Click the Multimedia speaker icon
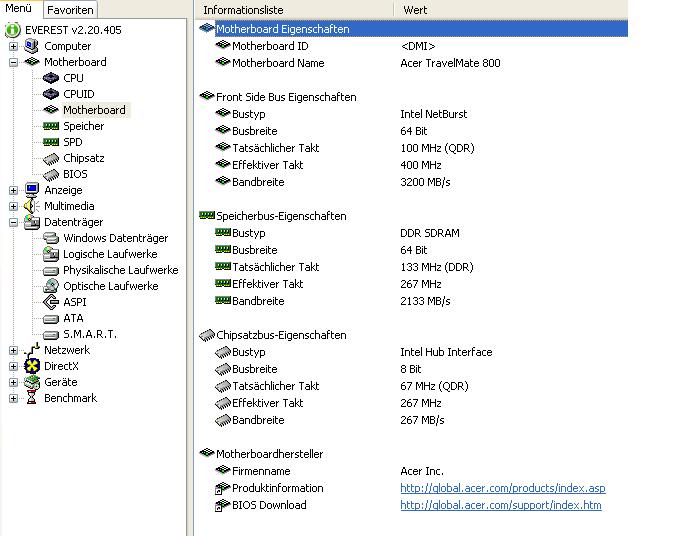 32,206
